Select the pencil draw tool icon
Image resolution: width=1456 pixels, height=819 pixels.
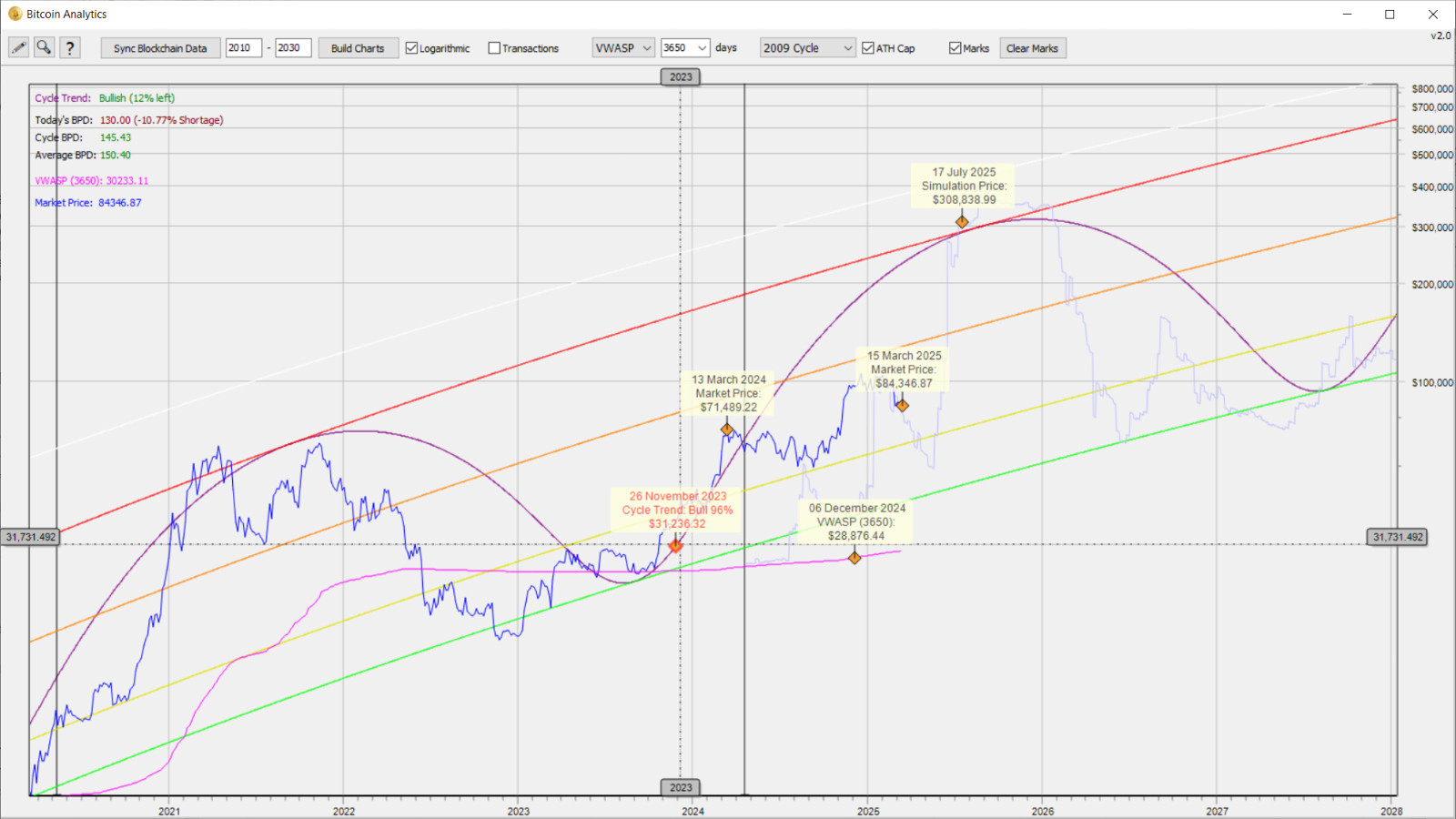[18, 48]
